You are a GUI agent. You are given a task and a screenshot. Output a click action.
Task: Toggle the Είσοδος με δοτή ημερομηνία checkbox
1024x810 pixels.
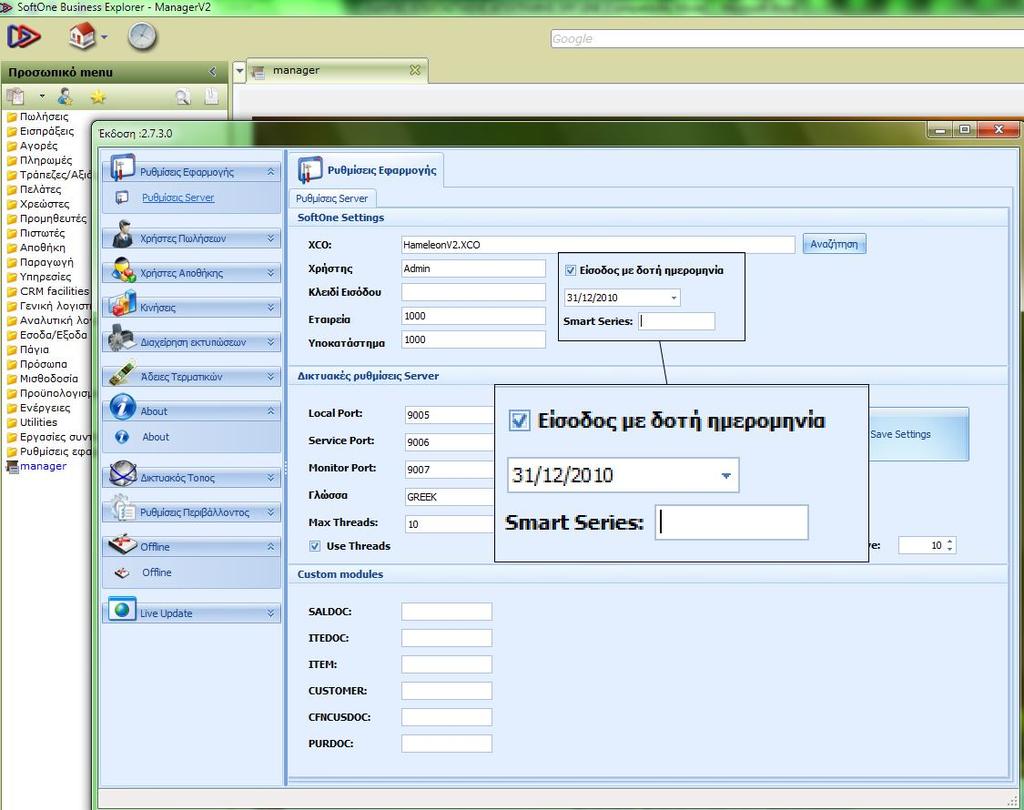tap(571, 270)
